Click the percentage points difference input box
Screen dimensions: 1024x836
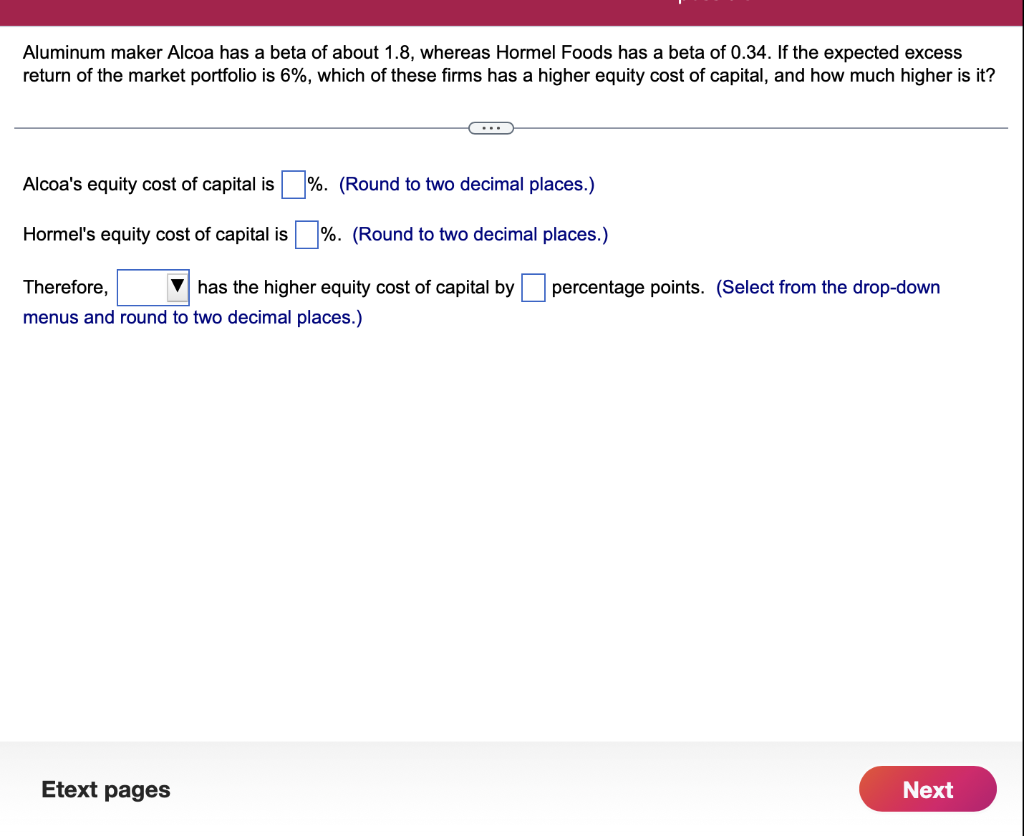point(533,288)
